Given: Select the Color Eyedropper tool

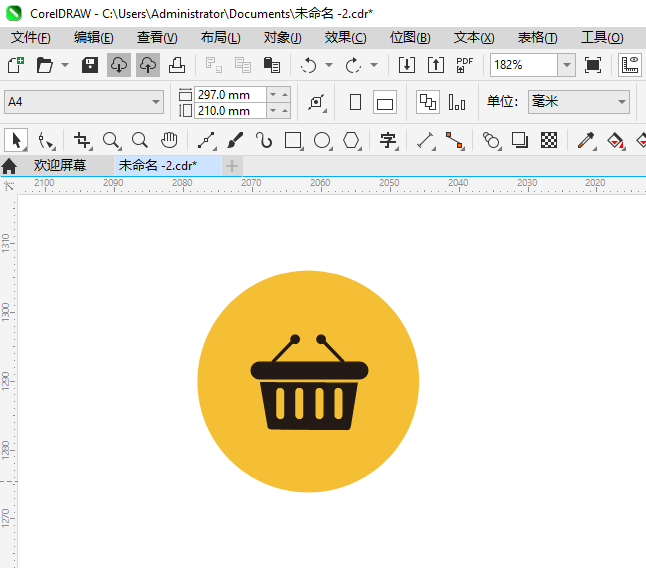Looking at the screenshot, I should [585, 140].
